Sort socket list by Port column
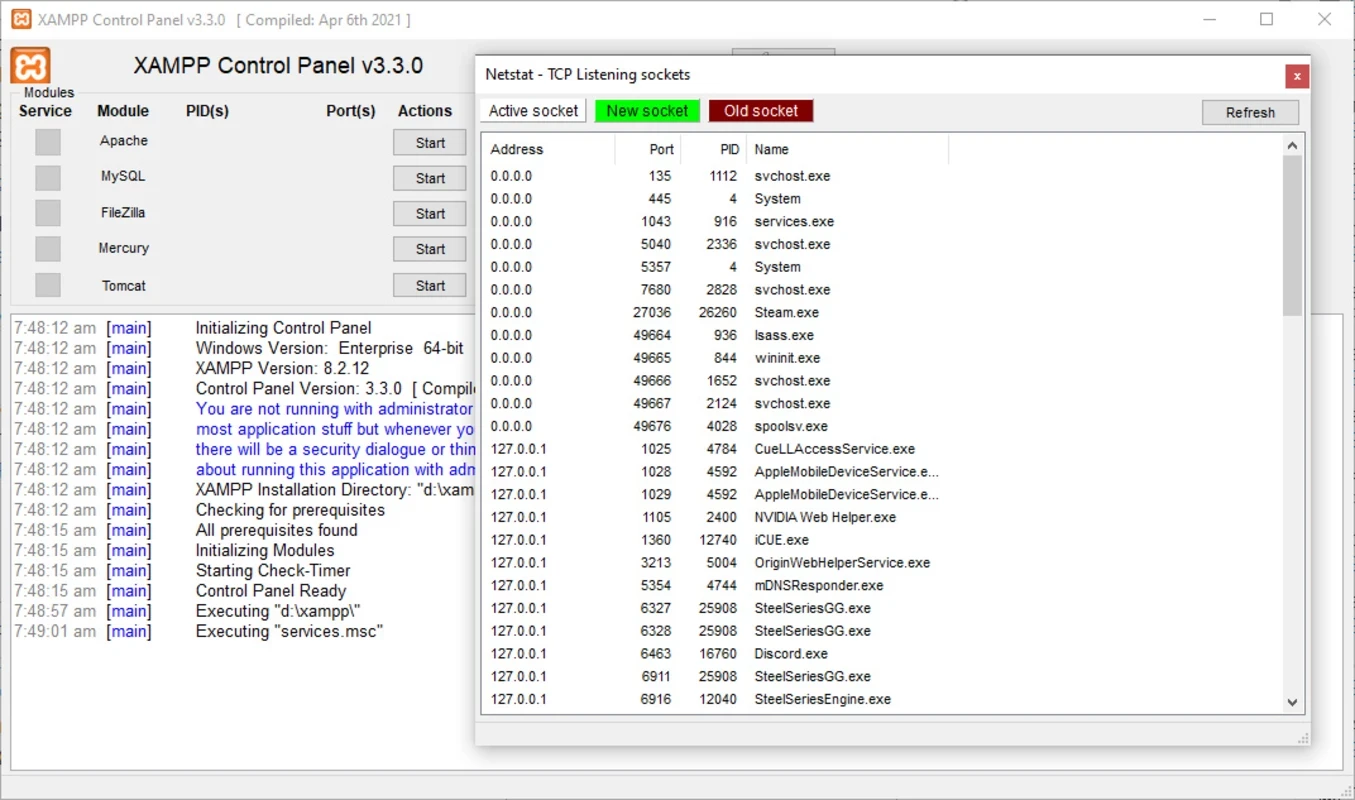 pos(648,149)
